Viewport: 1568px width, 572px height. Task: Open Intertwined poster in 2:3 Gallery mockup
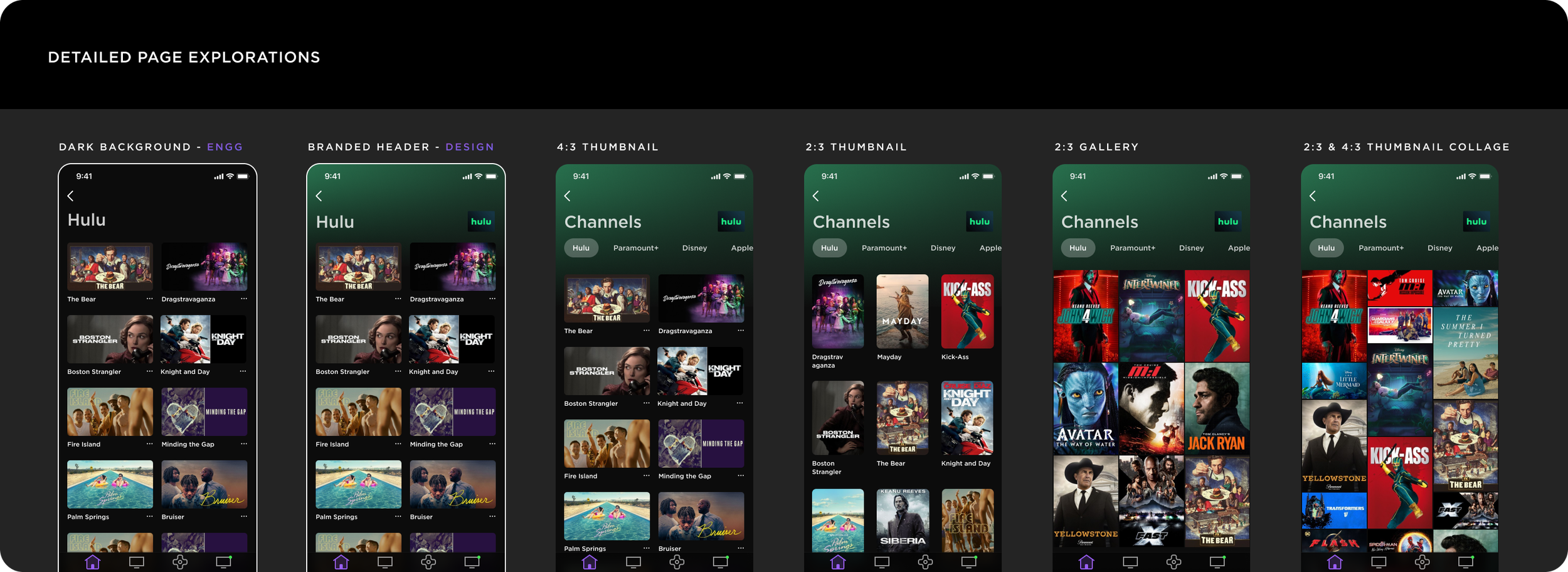pyautogui.click(x=1151, y=316)
